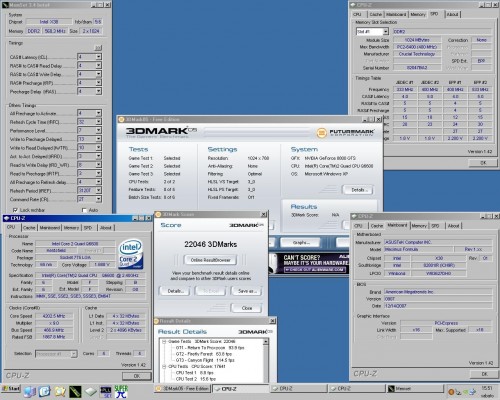The image size is (500, 400).
Task: Collapse the Game Tests tree node
Action: 164,342
